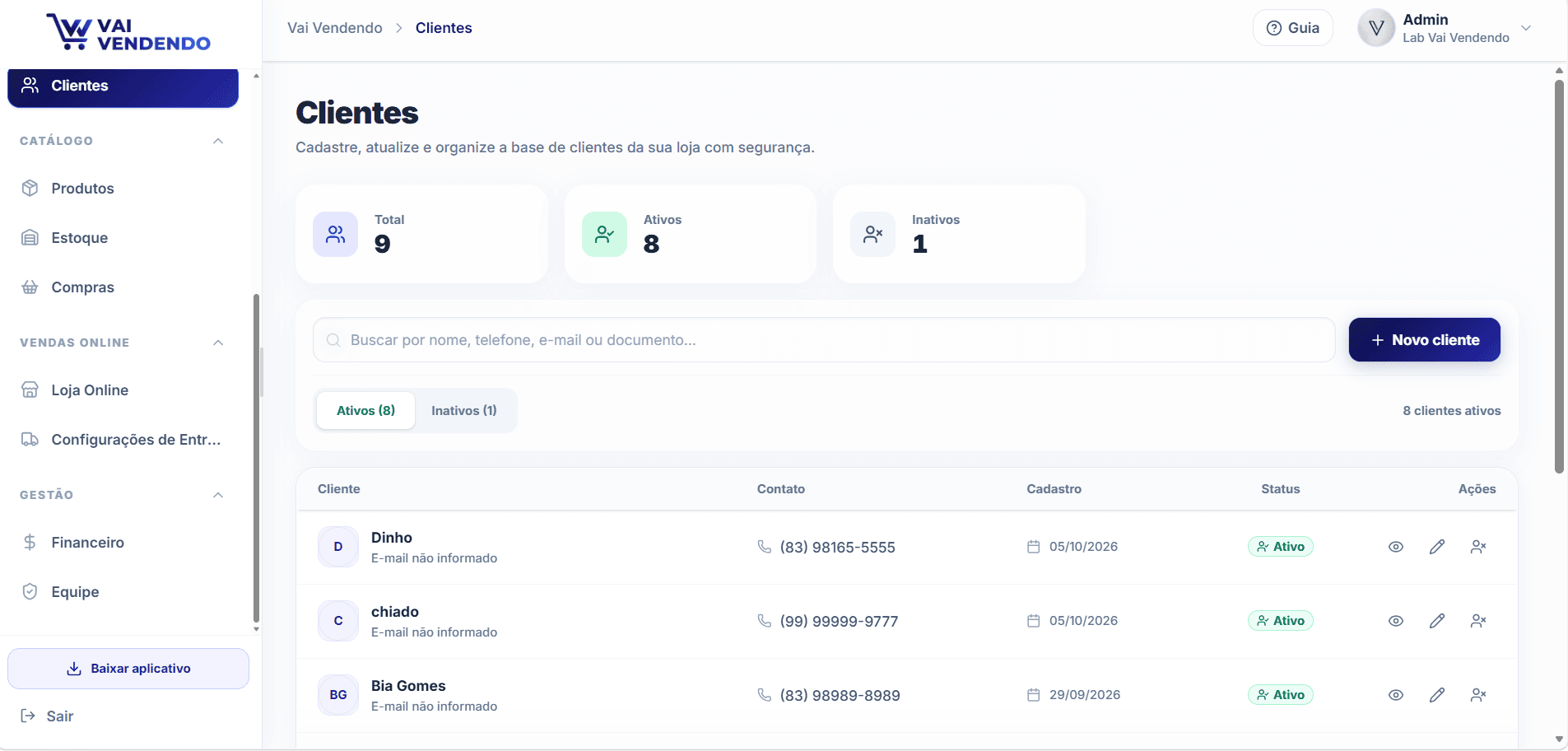Click the sidebar scrollbar thumb
Screen dimensions: 1568x751
(x=256, y=457)
